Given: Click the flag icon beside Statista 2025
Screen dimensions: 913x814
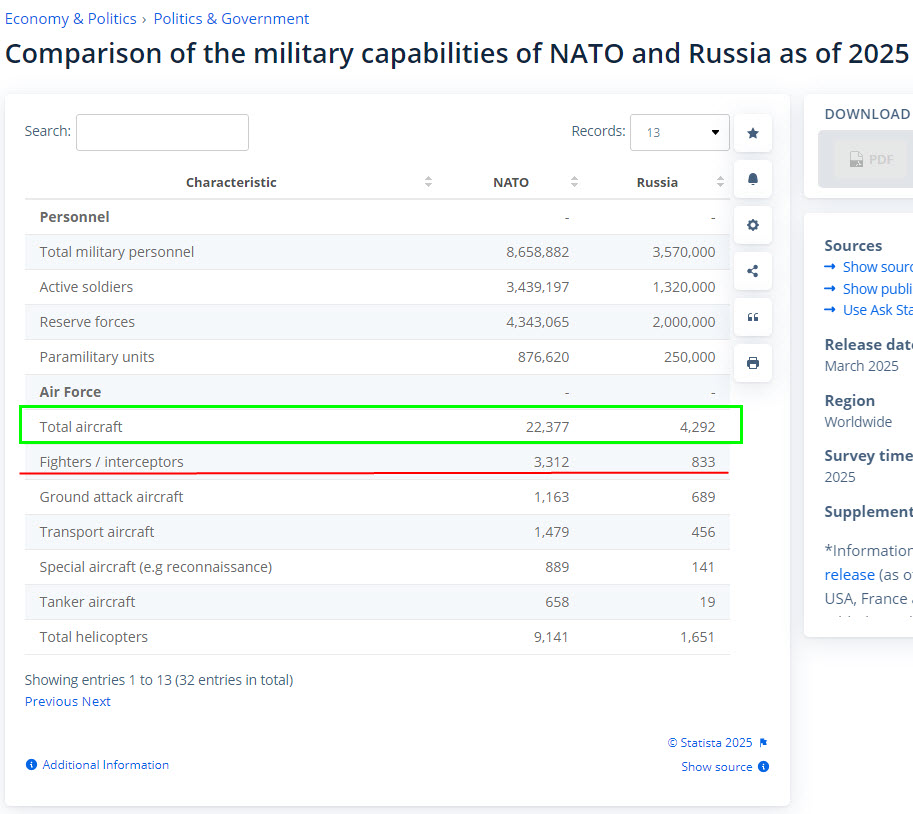Looking at the screenshot, I should (764, 743).
